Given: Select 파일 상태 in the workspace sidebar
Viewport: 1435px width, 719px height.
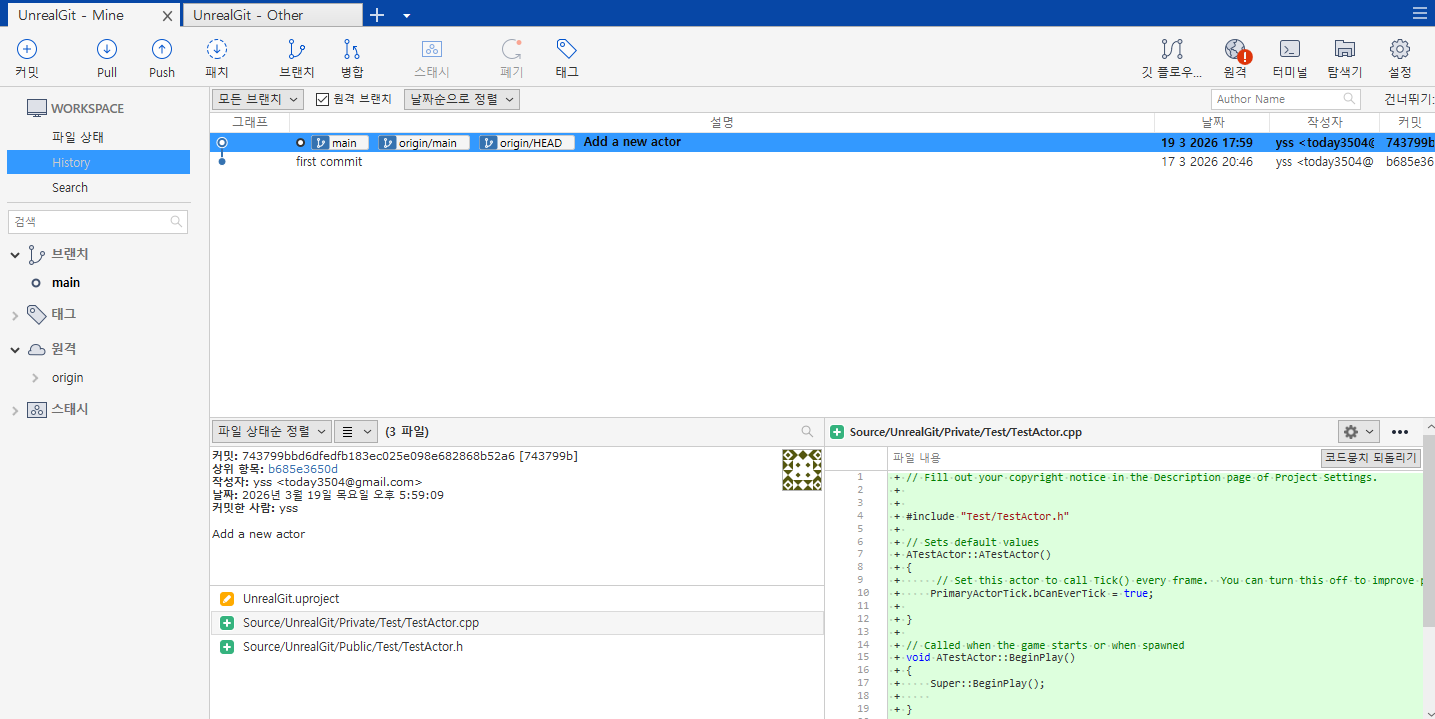Looking at the screenshot, I should point(78,137).
